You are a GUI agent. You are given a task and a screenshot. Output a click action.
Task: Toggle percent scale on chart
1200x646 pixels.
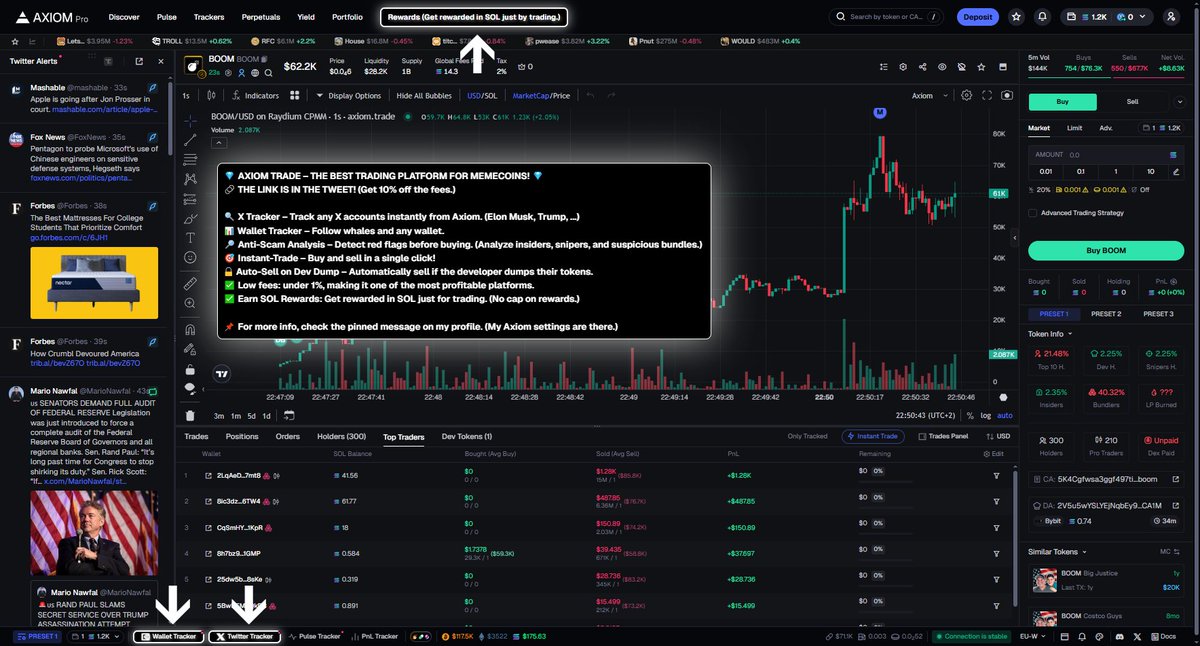(x=969, y=416)
